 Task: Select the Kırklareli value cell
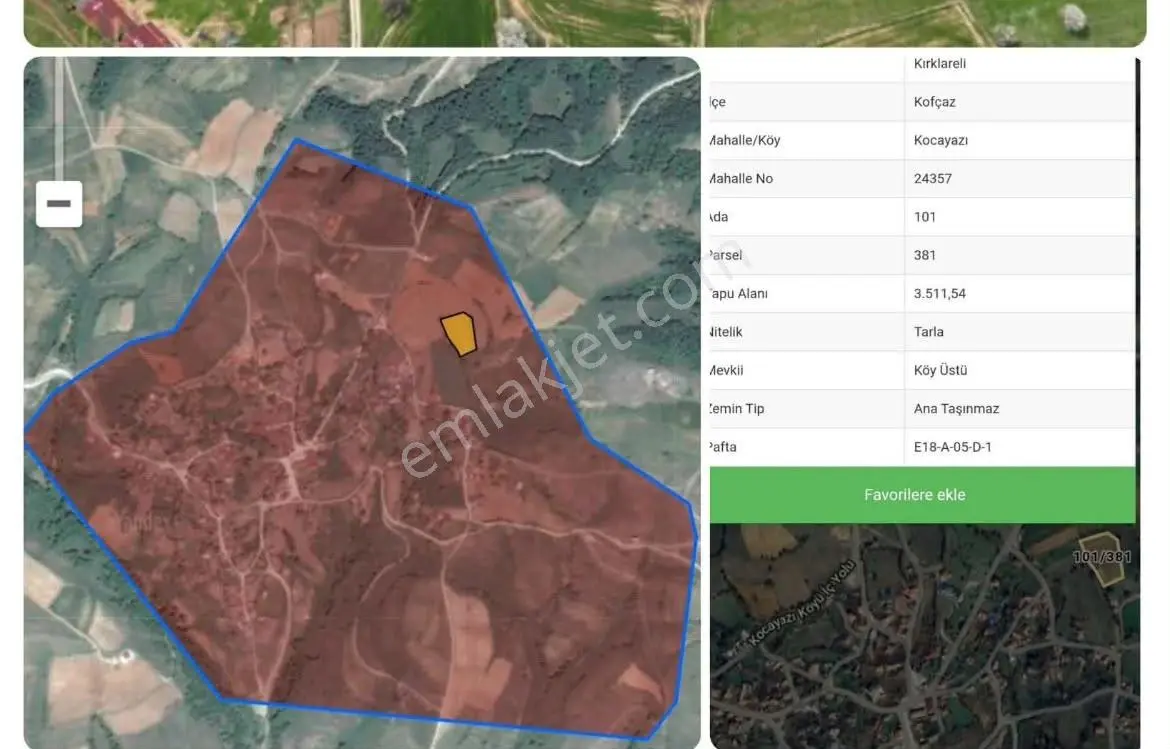coord(939,64)
